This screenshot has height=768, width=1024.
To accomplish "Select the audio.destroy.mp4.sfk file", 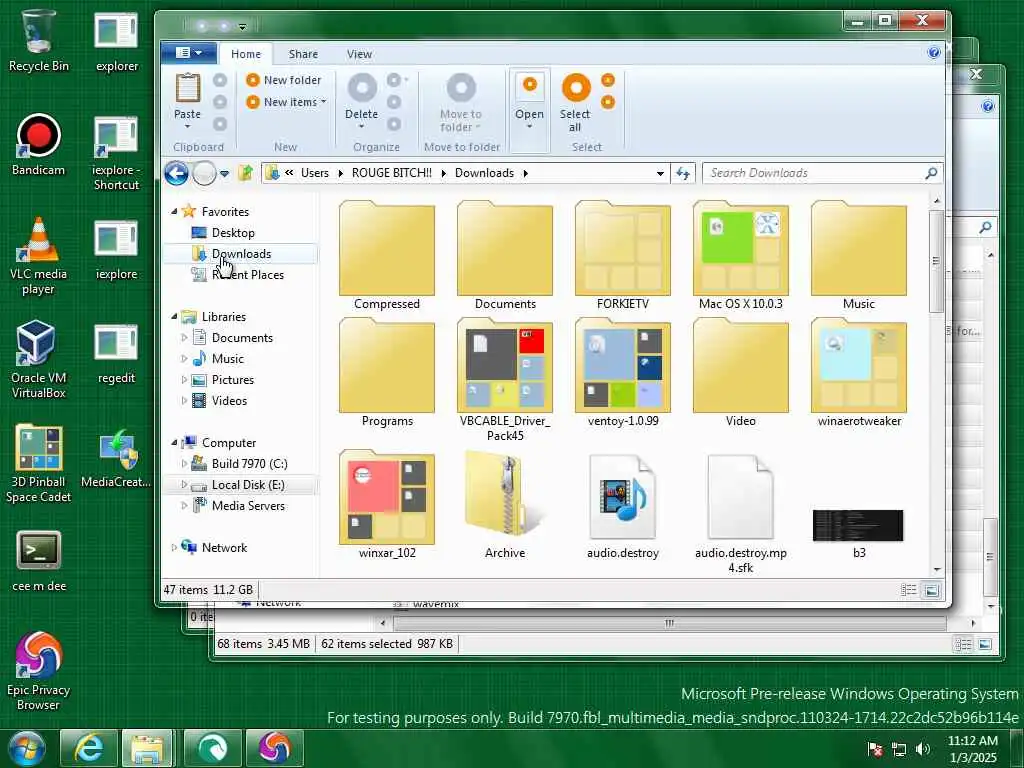I will pos(741,513).
